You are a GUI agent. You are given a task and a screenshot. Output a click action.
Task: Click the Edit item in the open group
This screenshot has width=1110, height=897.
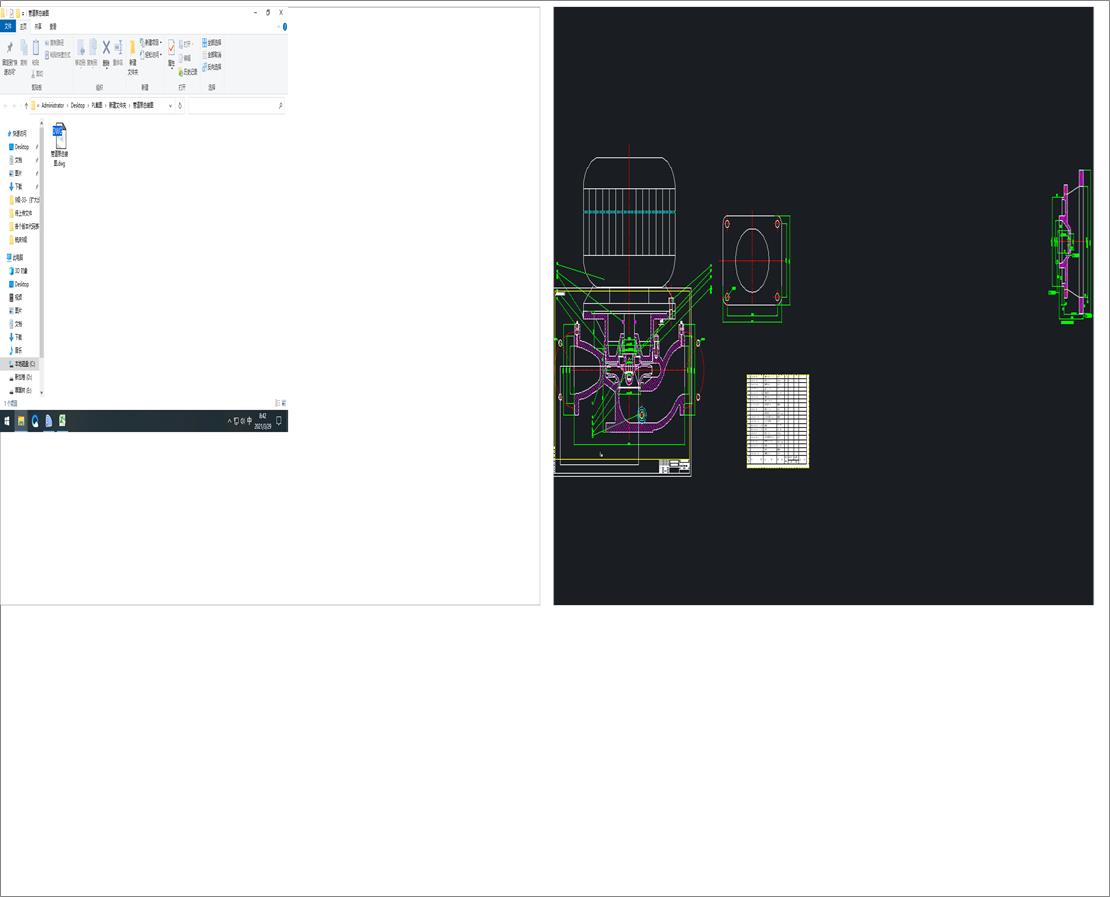[185, 58]
